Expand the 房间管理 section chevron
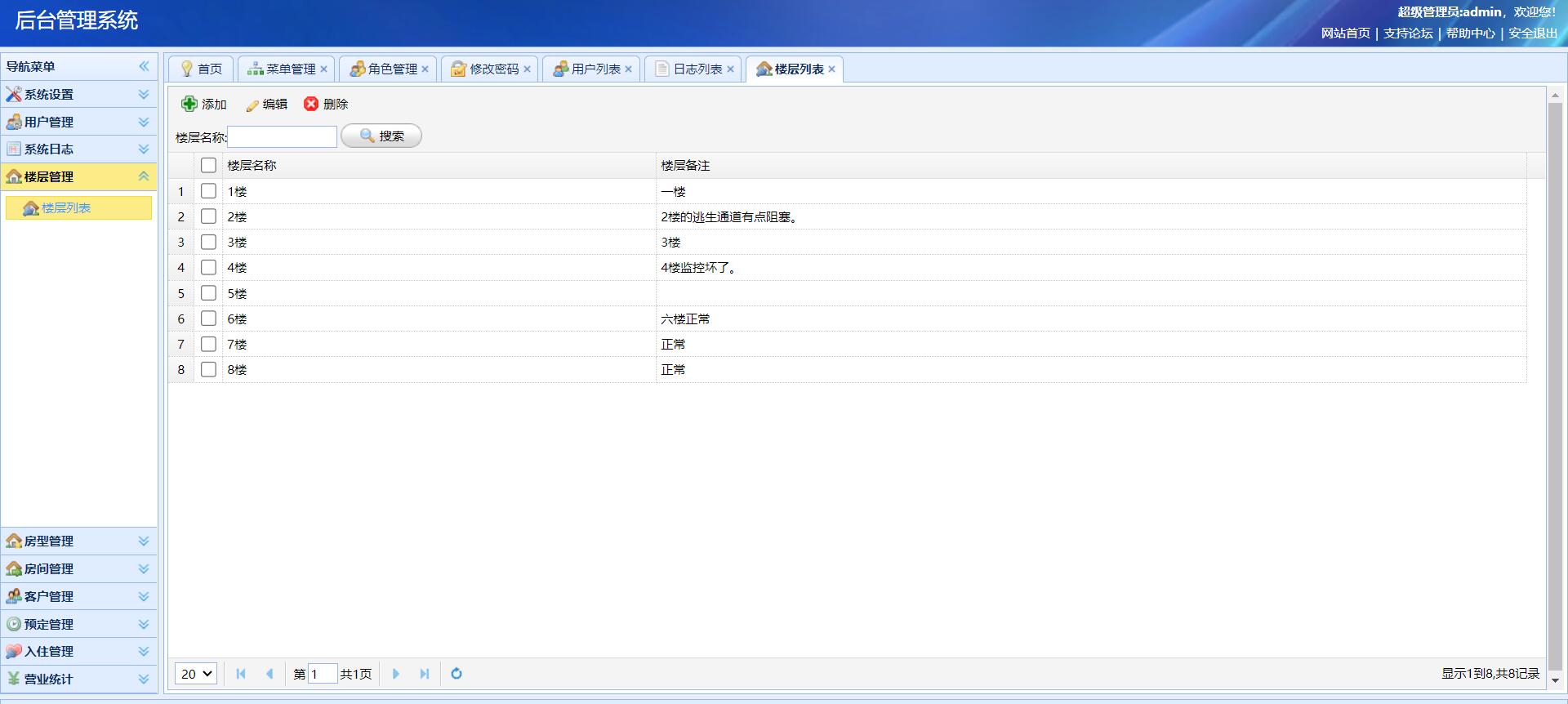The height and width of the screenshot is (704, 1568). pos(144,568)
